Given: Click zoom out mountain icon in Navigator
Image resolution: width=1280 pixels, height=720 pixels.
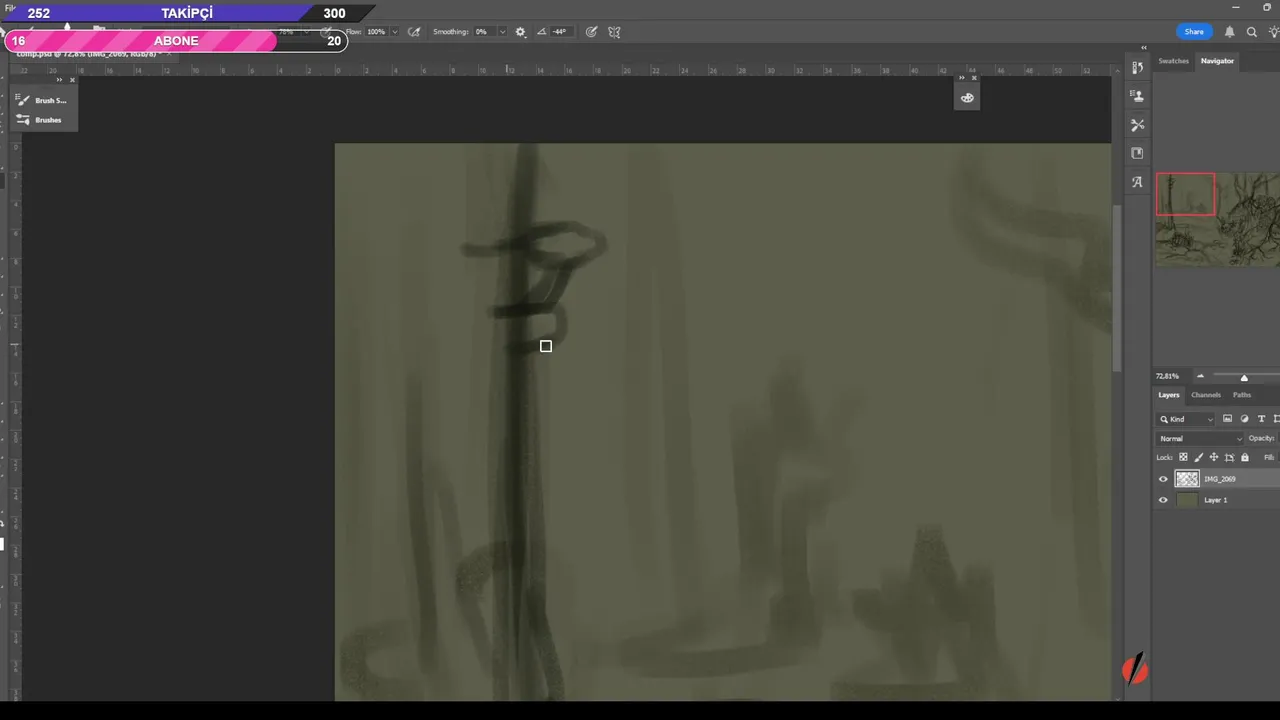Looking at the screenshot, I should click(1200, 377).
